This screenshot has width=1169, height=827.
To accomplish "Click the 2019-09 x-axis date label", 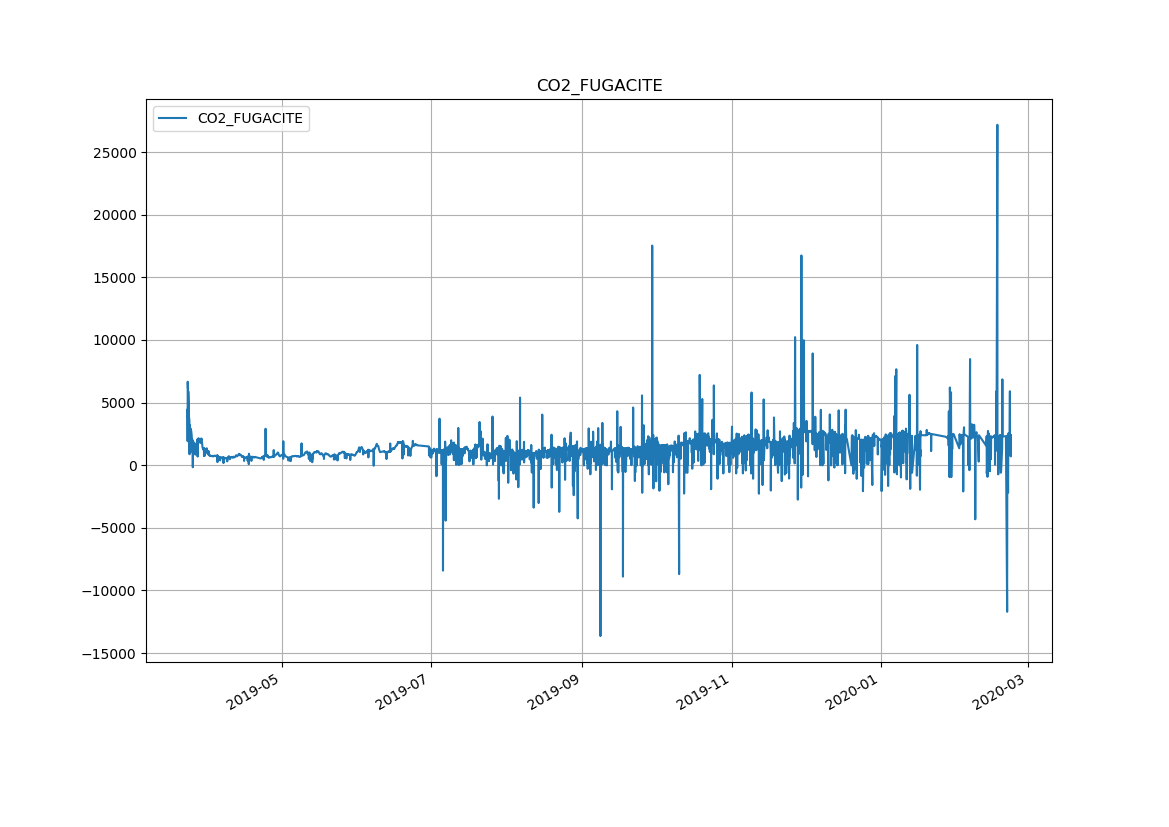I will pyautogui.click(x=556, y=690).
